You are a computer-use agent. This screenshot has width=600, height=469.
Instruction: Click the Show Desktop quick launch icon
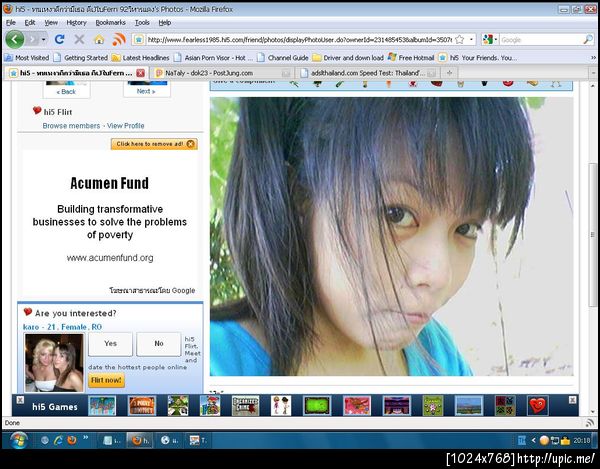45,440
